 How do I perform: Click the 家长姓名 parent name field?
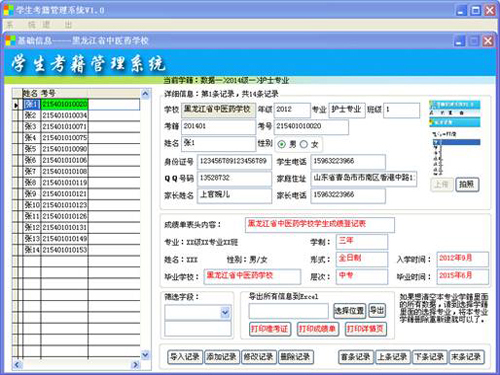click(234, 195)
